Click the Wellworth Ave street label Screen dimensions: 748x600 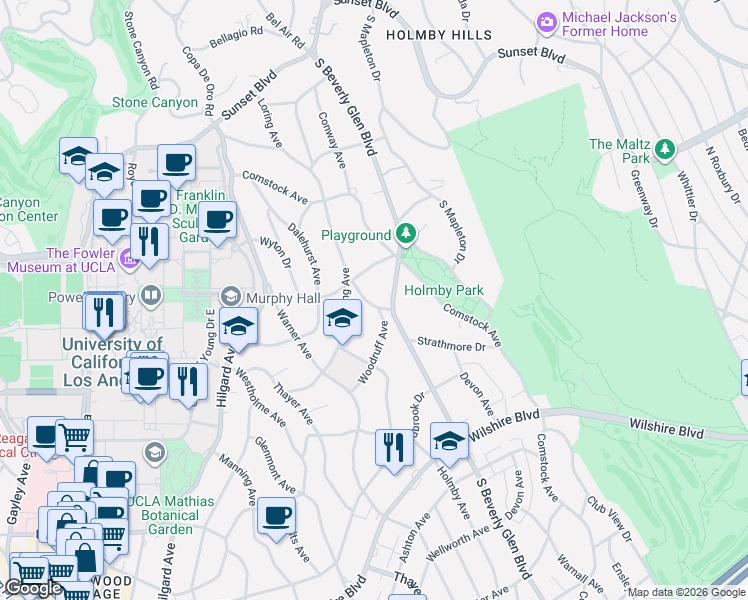[457, 543]
